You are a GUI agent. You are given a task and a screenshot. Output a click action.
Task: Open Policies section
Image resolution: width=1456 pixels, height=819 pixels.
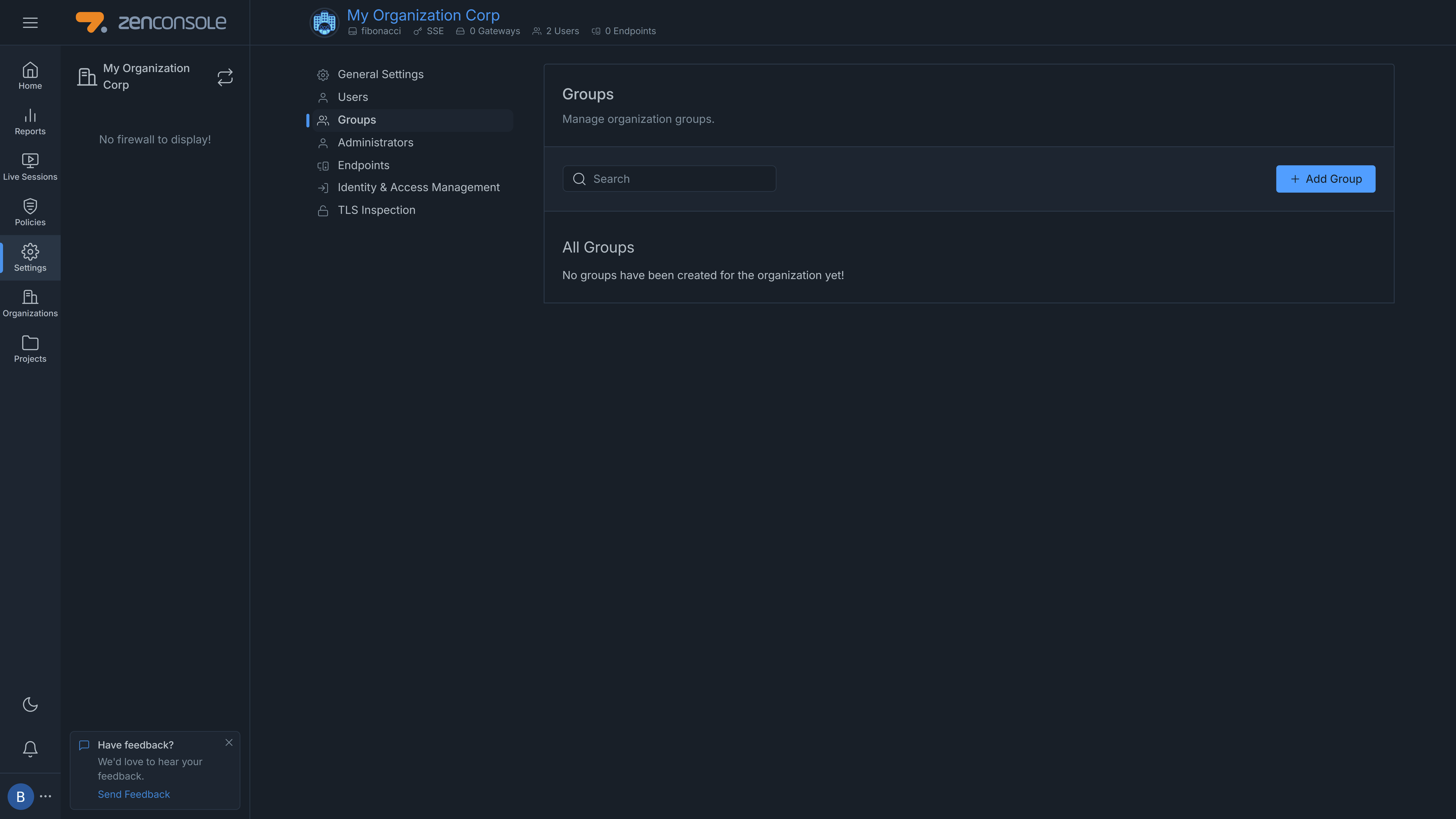tap(30, 213)
